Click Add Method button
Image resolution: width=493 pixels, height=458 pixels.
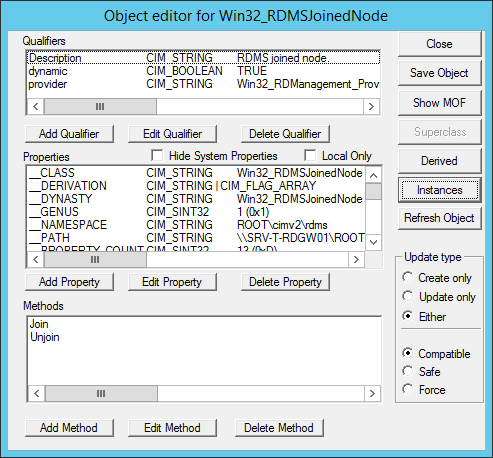[x=69, y=428]
